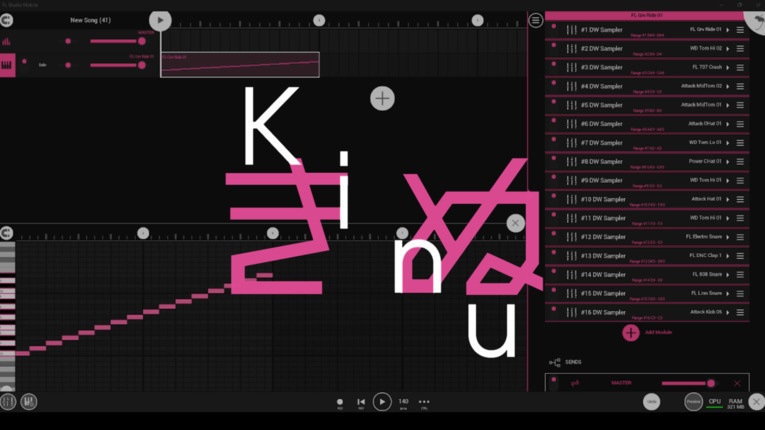Open the keyboard/pads icon next to the mixer icon
The height and width of the screenshot is (430, 765).
coord(29,402)
